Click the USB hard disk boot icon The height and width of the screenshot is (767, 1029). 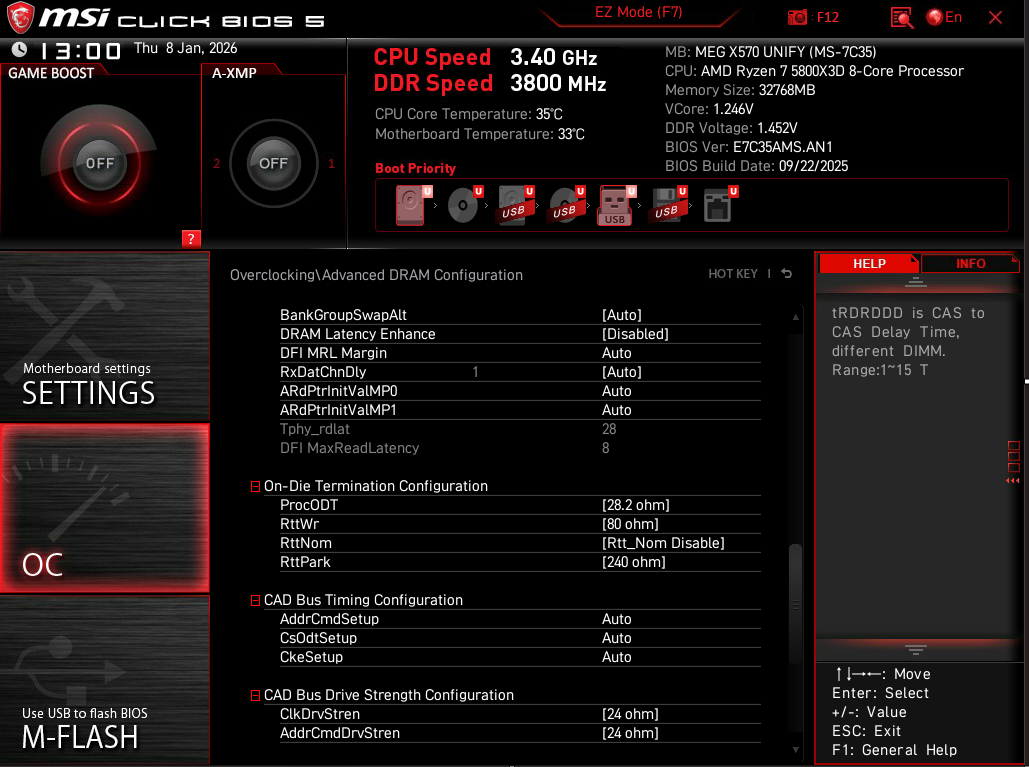pos(515,205)
